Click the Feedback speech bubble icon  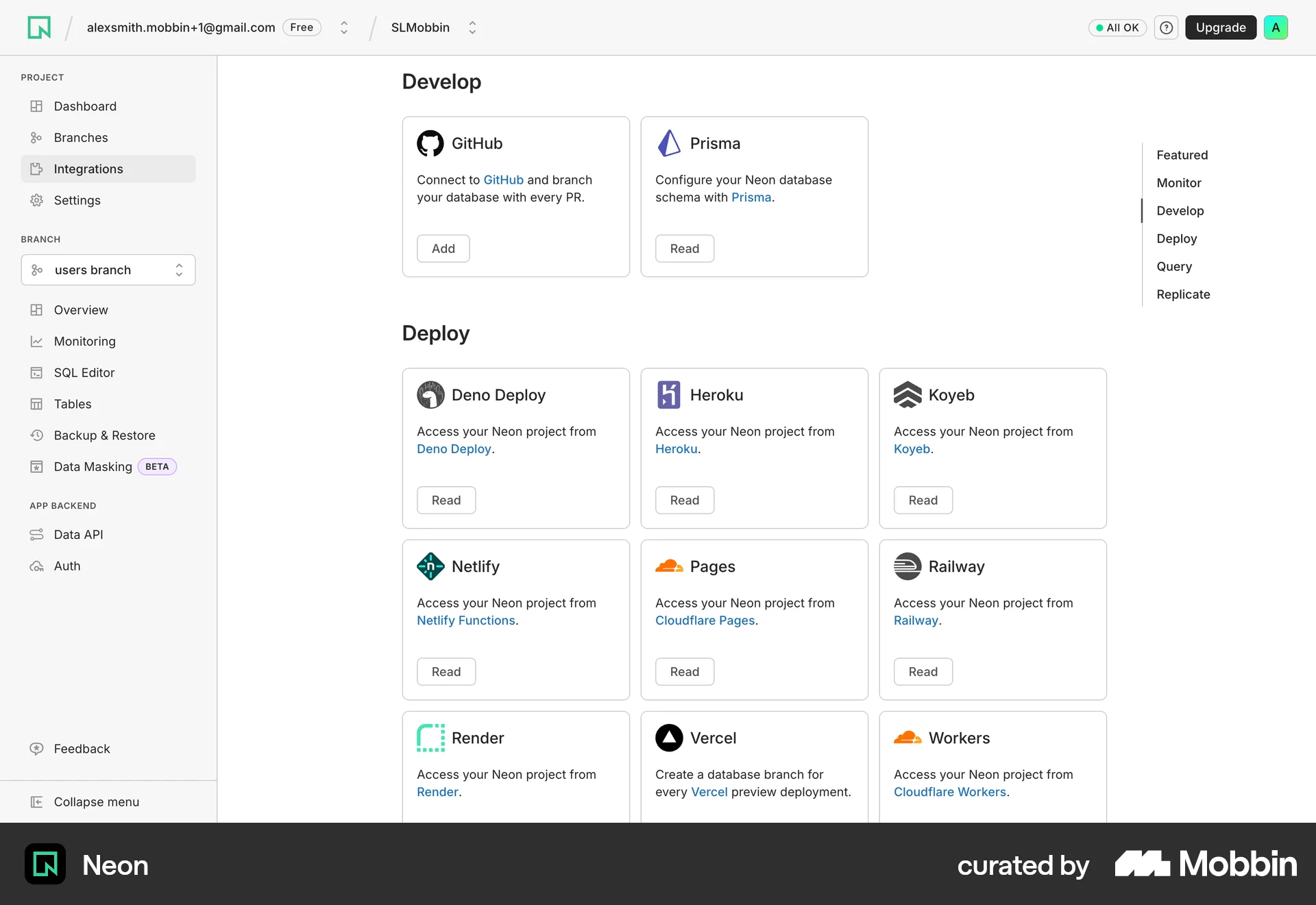pyautogui.click(x=36, y=749)
